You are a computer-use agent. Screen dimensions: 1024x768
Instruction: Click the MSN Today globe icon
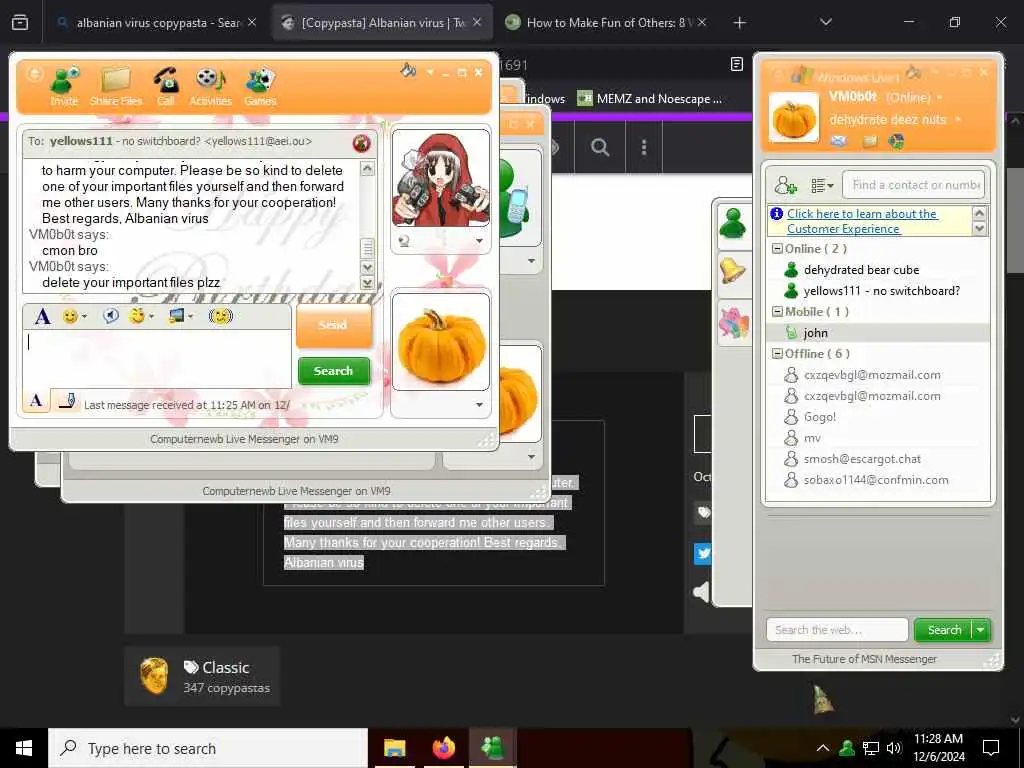[896, 141]
